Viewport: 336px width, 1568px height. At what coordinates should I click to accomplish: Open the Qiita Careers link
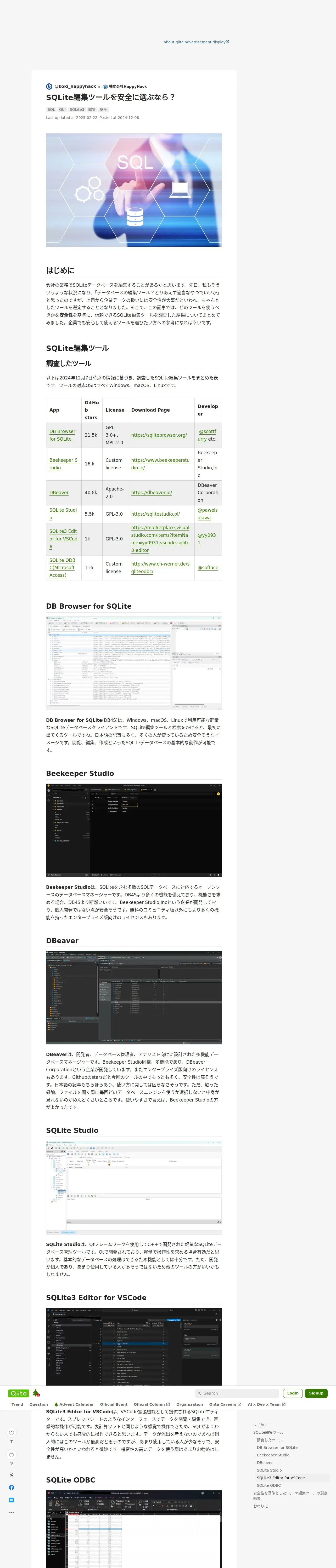coord(225,1404)
